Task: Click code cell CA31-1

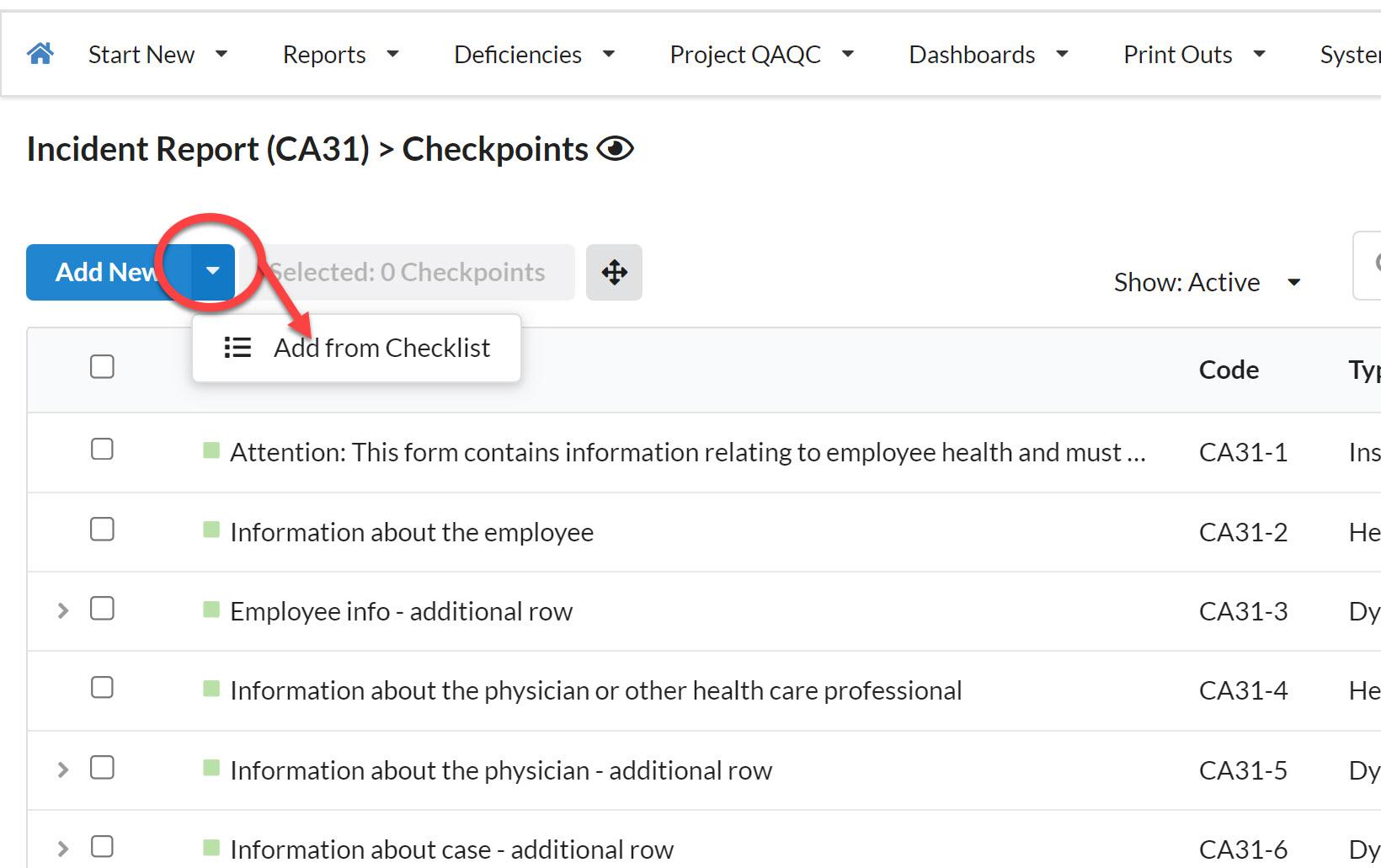Action: [x=1243, y=452]
